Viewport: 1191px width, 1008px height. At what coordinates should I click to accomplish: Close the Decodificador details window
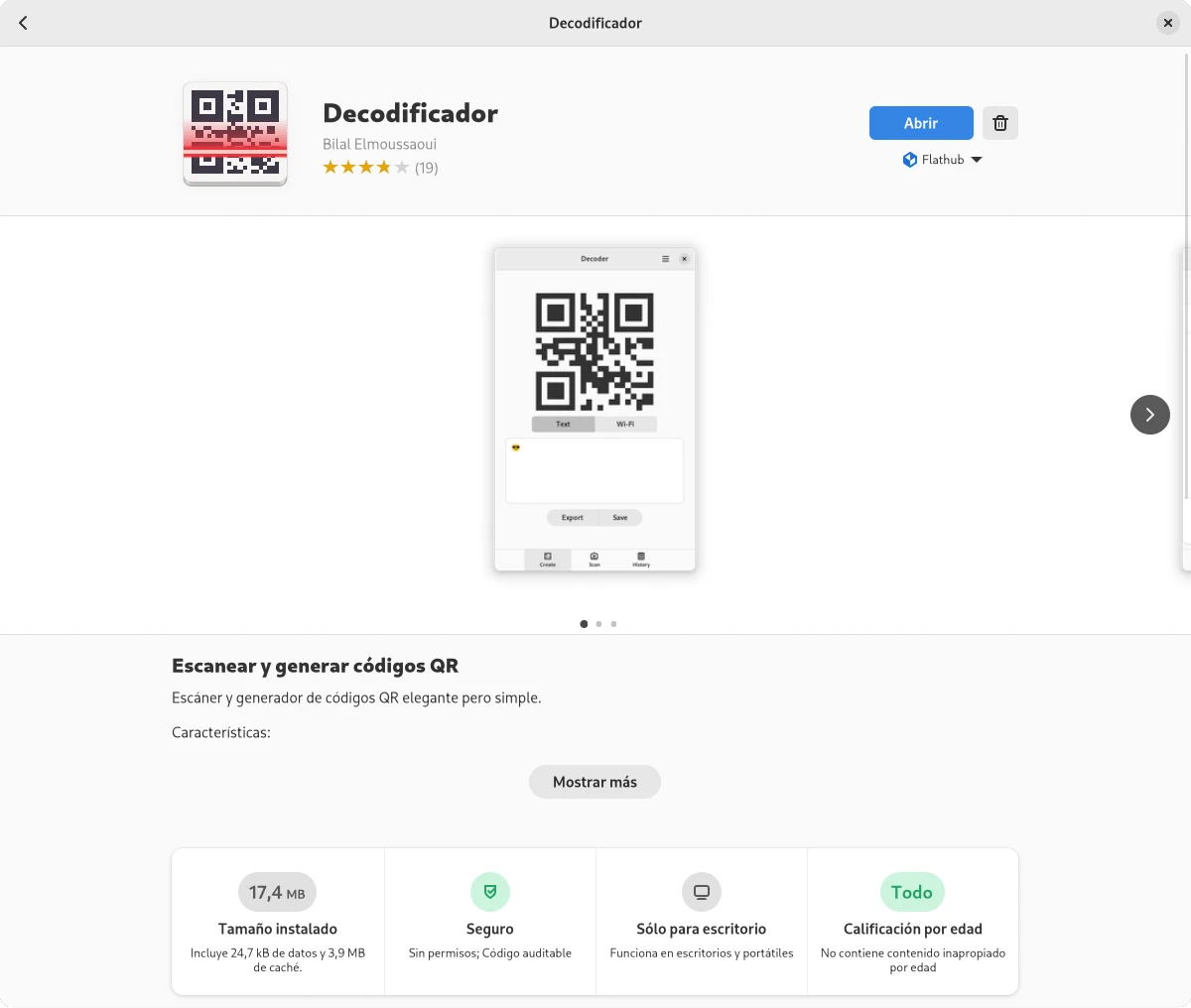click(1168, 23)
